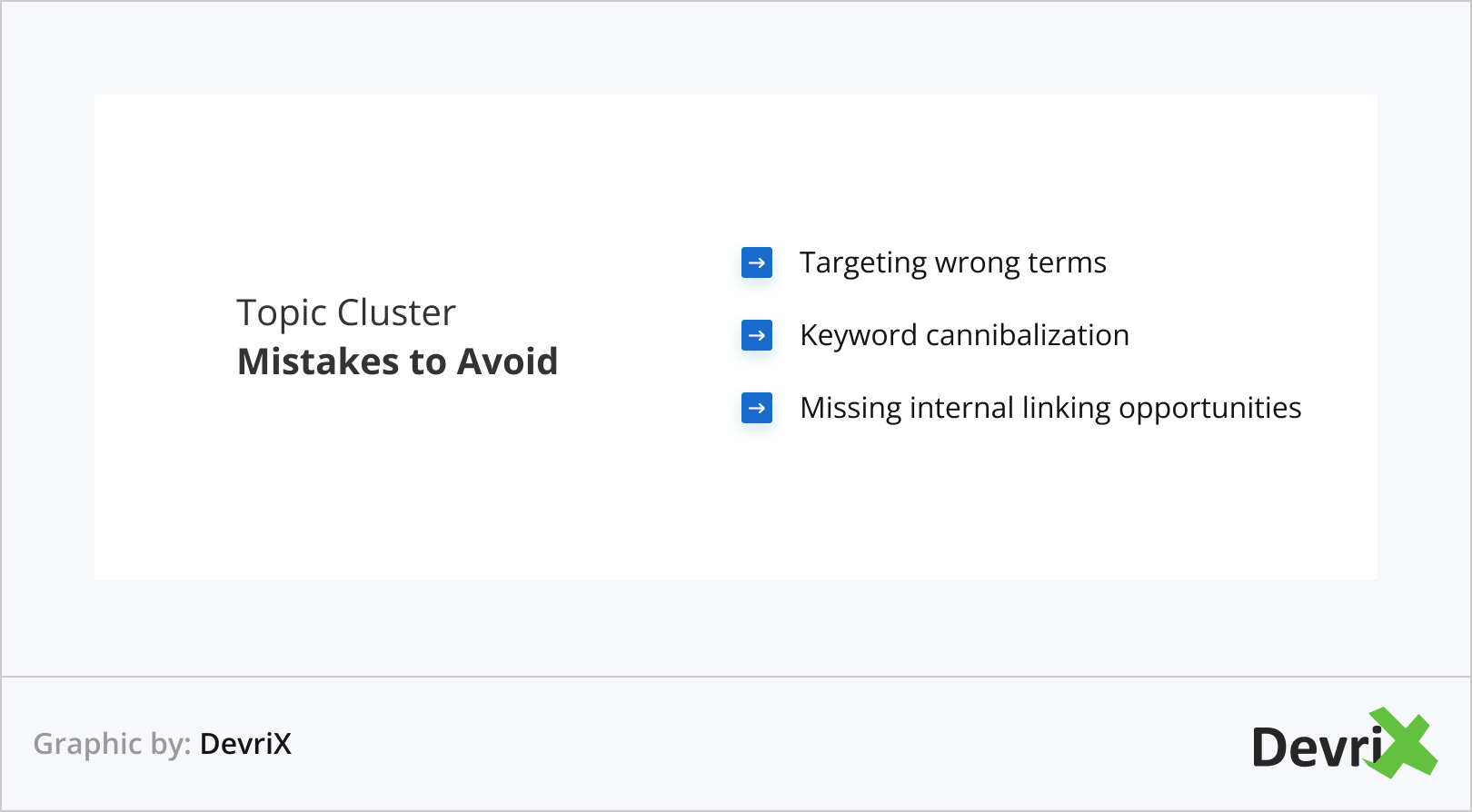Click the word "cannibalization" in the list
The image size is (1472, 812).
pos(1027,335)
